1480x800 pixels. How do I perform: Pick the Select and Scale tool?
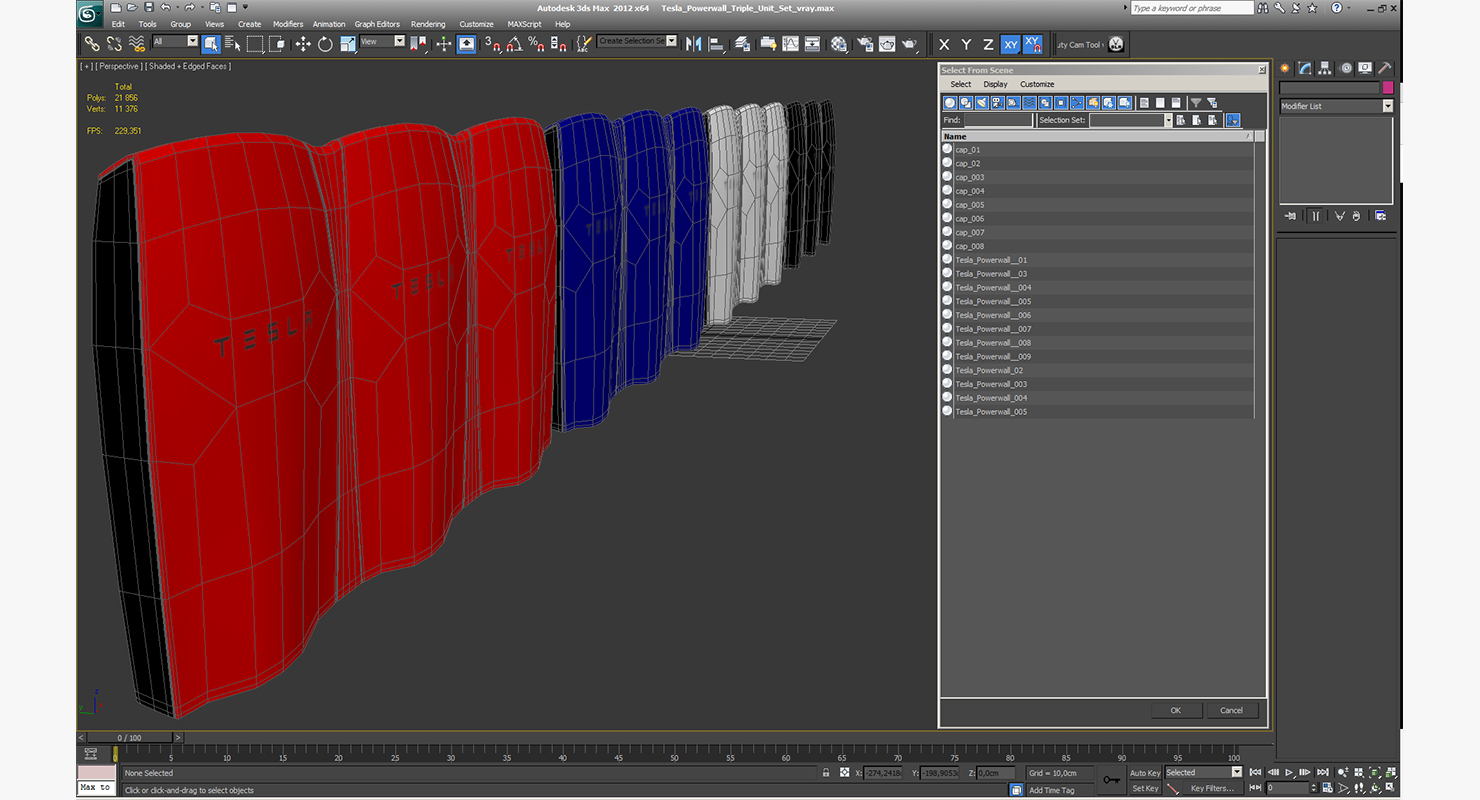[x=347, y=44]
